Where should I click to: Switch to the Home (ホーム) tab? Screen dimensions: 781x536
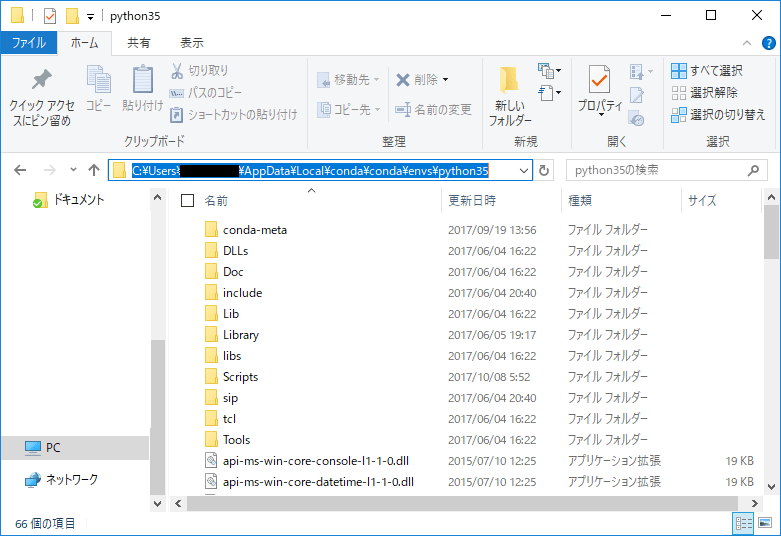(85, 43)
